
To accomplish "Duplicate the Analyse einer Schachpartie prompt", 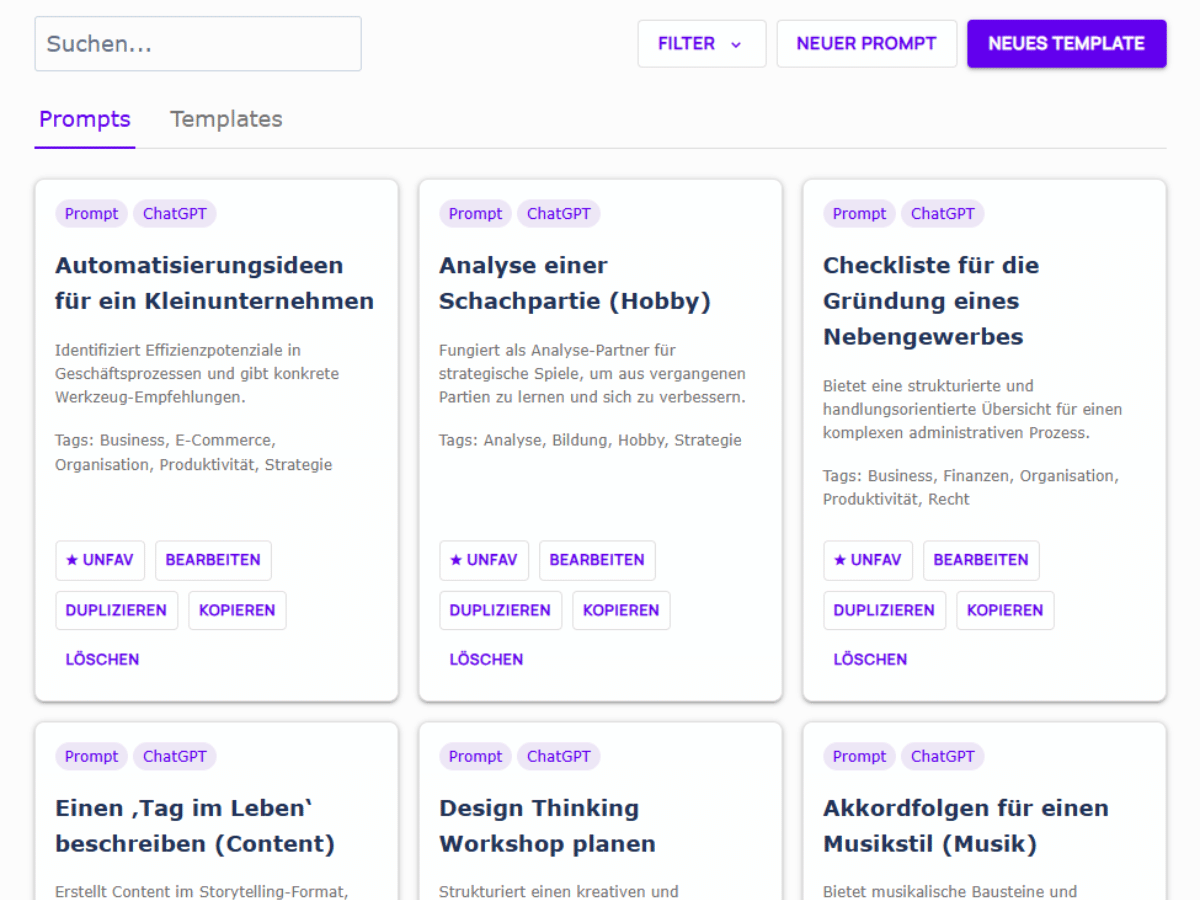I will (x=500, y=610).
